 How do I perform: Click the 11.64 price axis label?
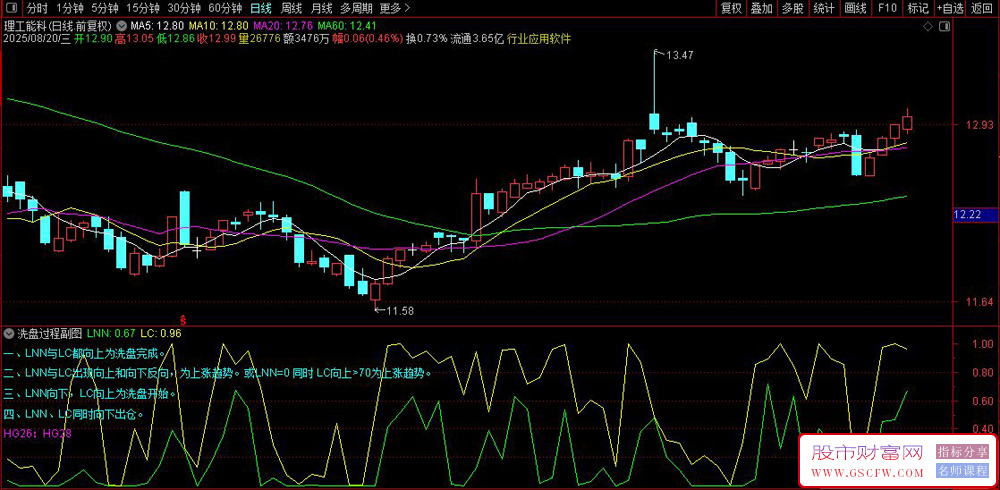click(x=979, y=302)
